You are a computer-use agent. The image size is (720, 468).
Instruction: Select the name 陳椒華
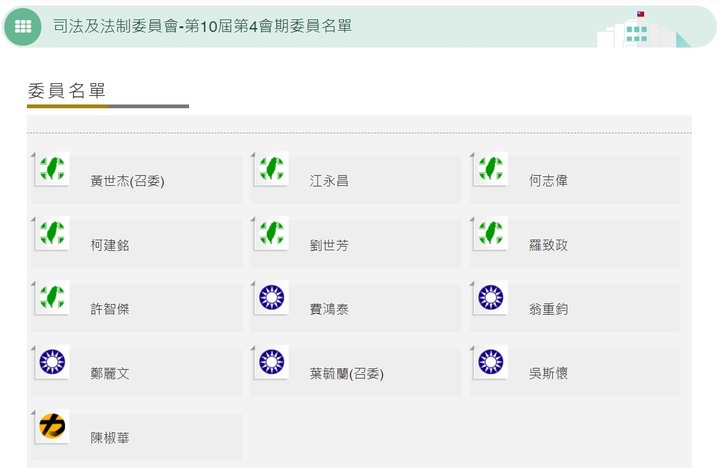pos(110,438)
